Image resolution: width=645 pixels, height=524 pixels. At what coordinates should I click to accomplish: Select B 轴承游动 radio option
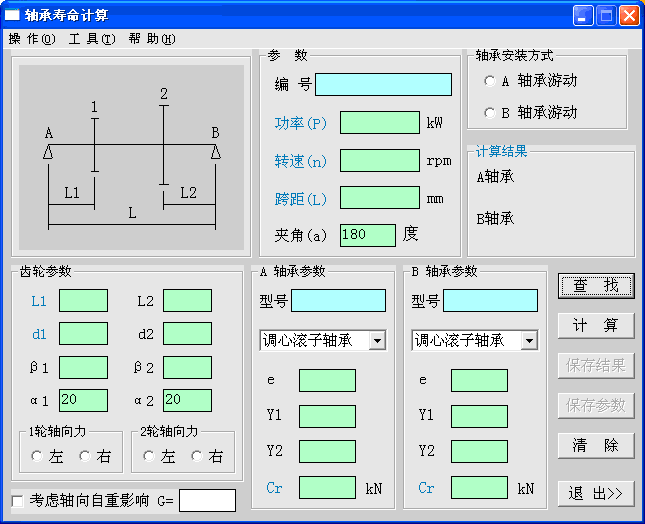click(x=489, y=113)
